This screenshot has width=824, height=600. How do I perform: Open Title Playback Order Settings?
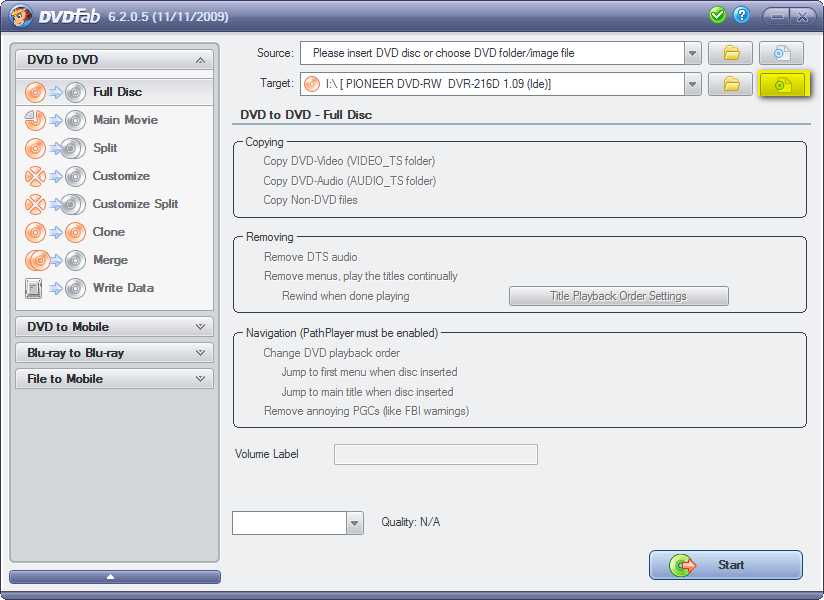619,296
